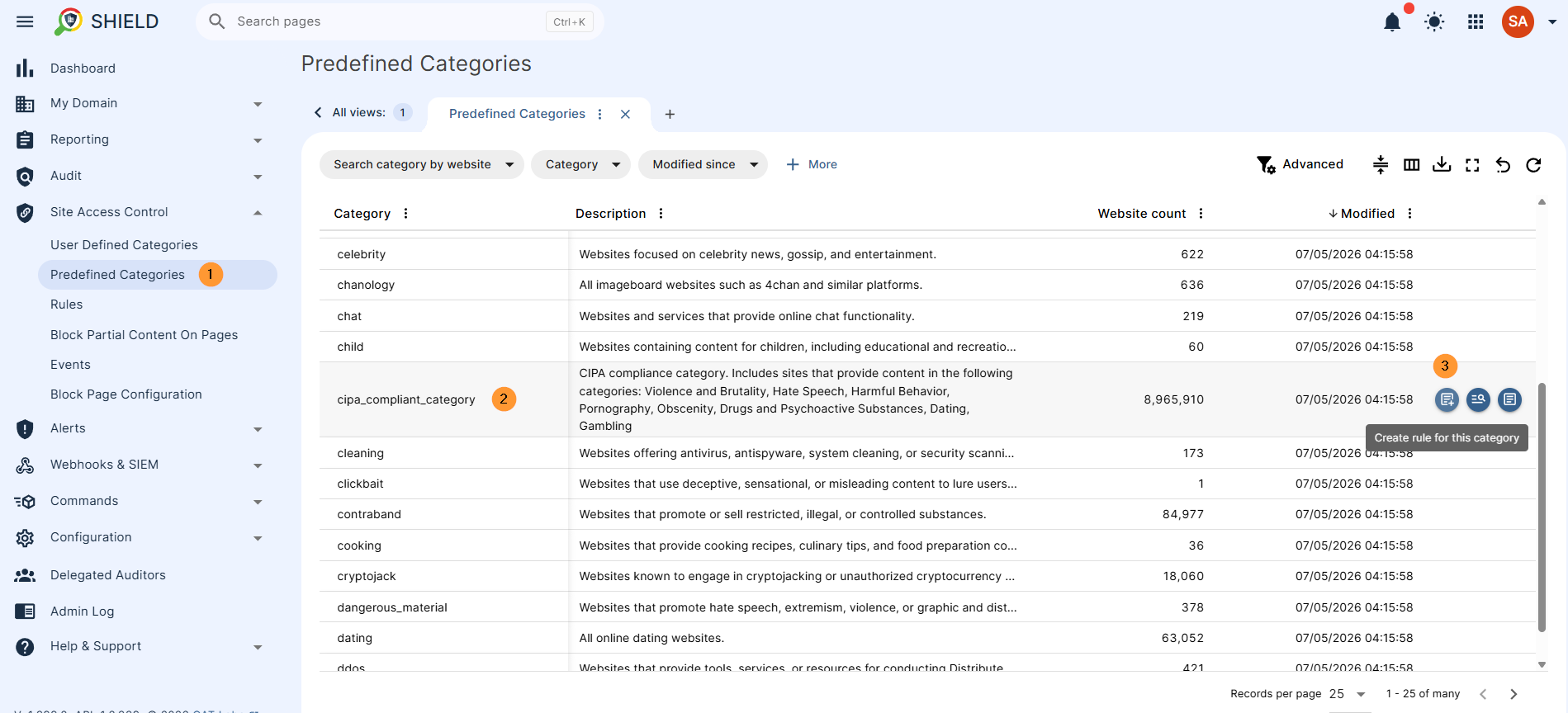The height and width of the screenshot is (713, 1568).
Task: View details of cipa_compliant_category
Action: (1509, 399)
